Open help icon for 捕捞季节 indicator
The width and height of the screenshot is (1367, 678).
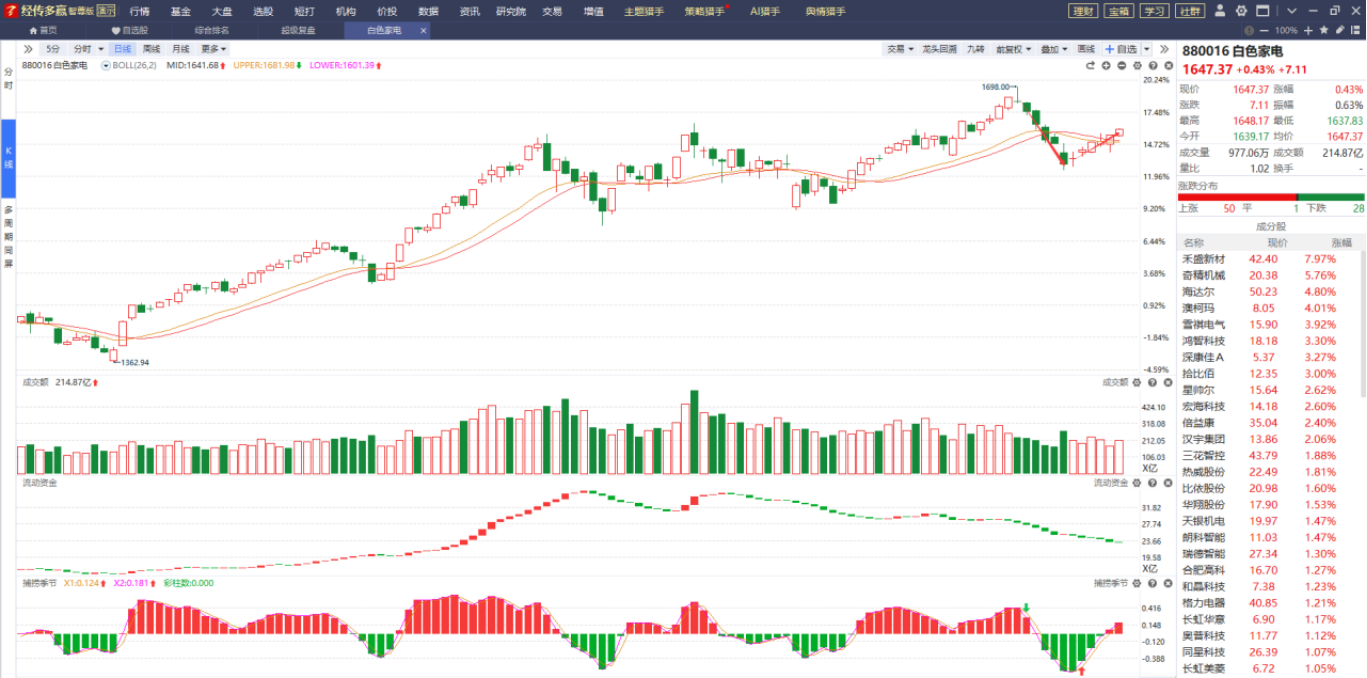pyautogui.click(x=1152, y=583)
